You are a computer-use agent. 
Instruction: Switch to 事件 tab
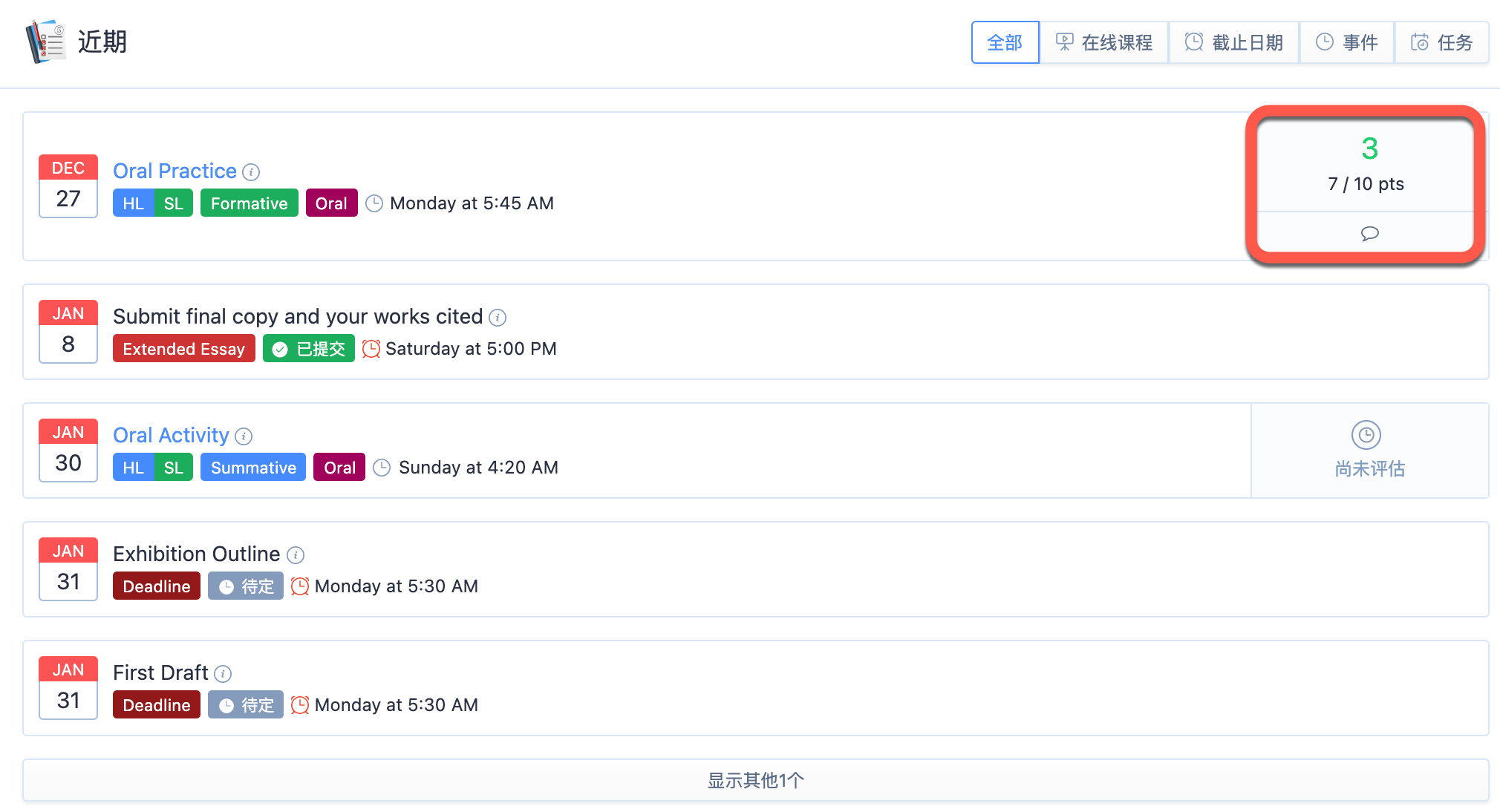coord(1347,42)
